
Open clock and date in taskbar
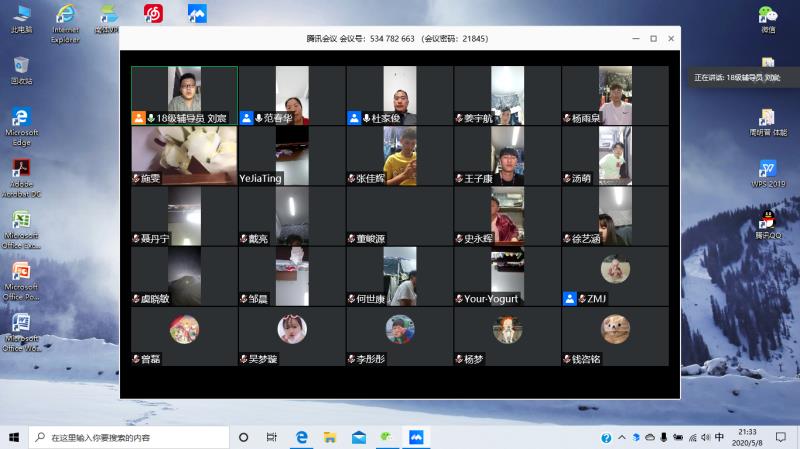pos(746,438)
